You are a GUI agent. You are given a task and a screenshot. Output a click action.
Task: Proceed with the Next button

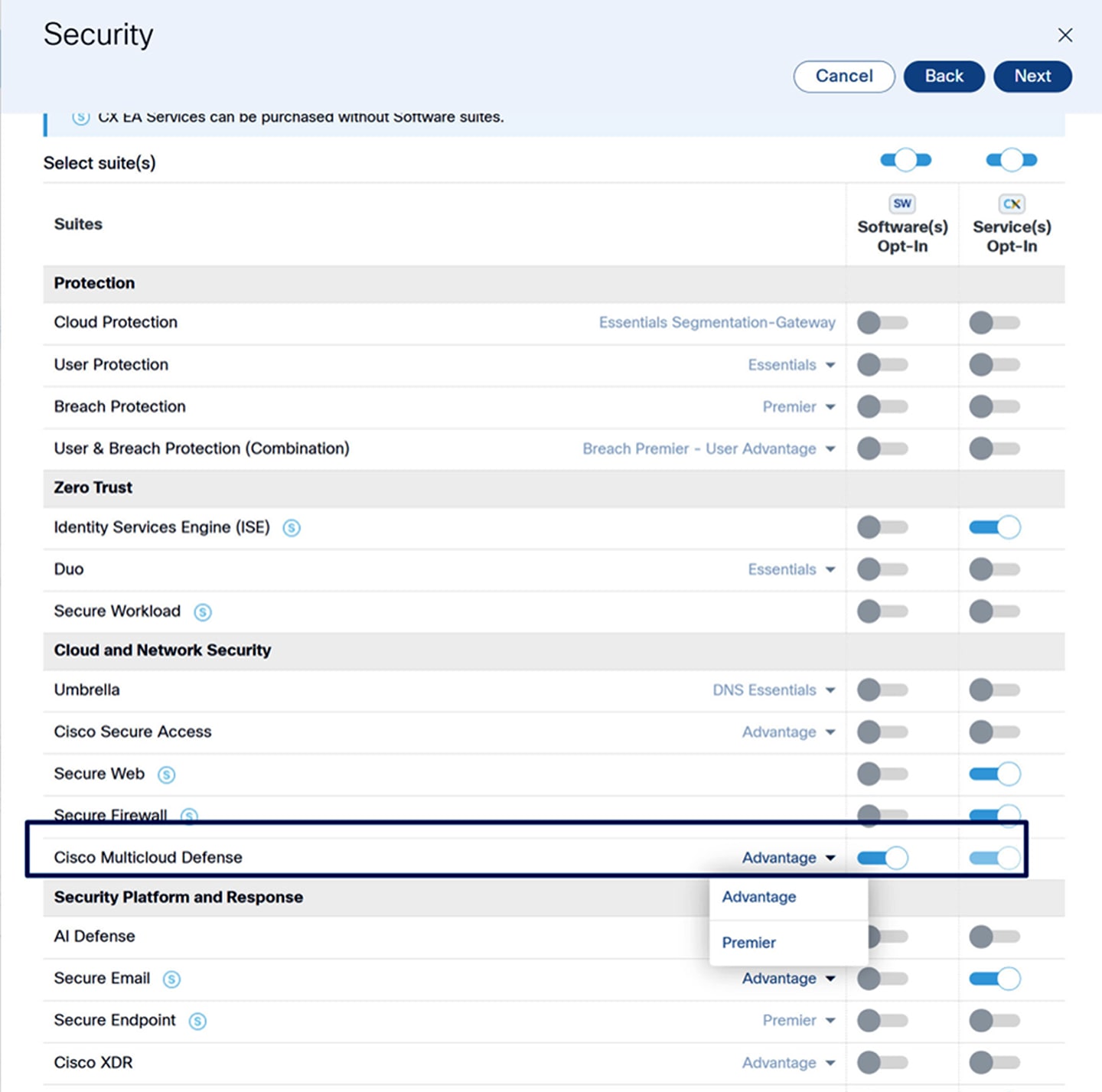[1032, 76]
